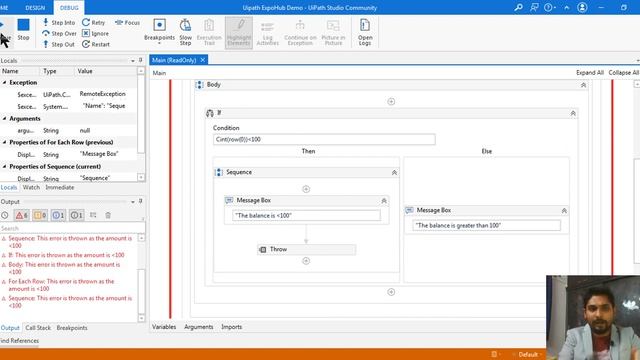This screenshot has height=360, width=640.
Task: Open the Arguments panel
Action: tap(198, 327)
